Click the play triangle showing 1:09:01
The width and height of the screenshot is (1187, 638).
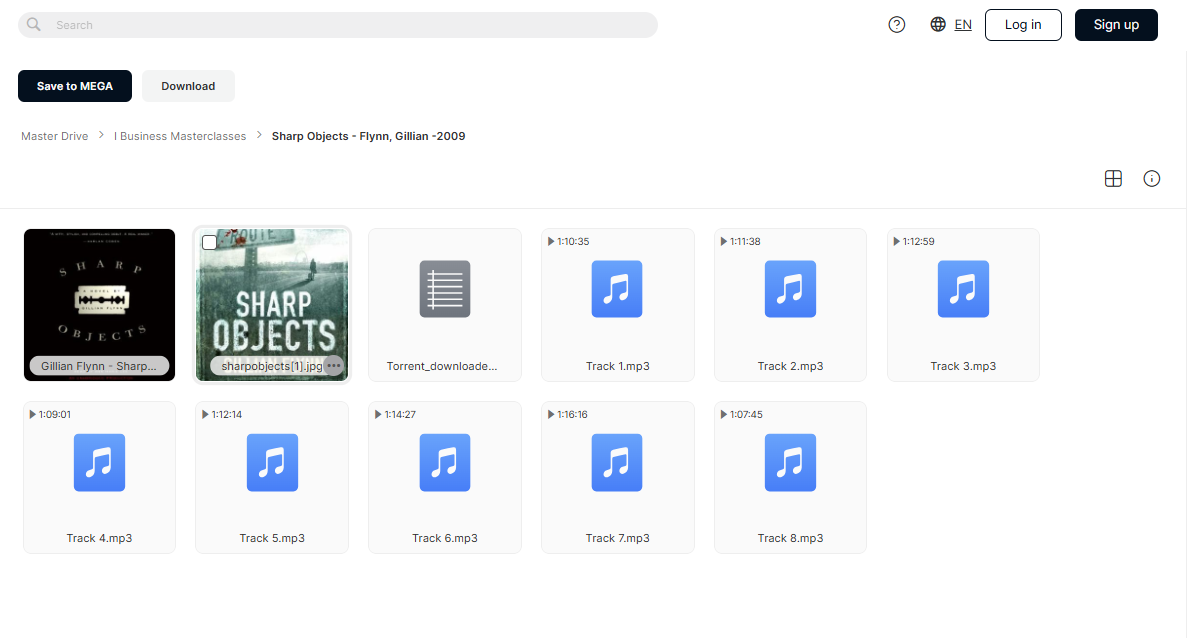[x=33, y=414]
